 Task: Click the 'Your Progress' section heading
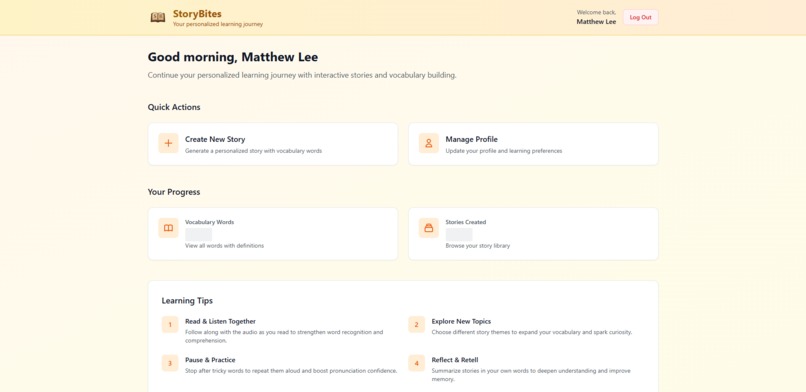click(x=174, y=192)
